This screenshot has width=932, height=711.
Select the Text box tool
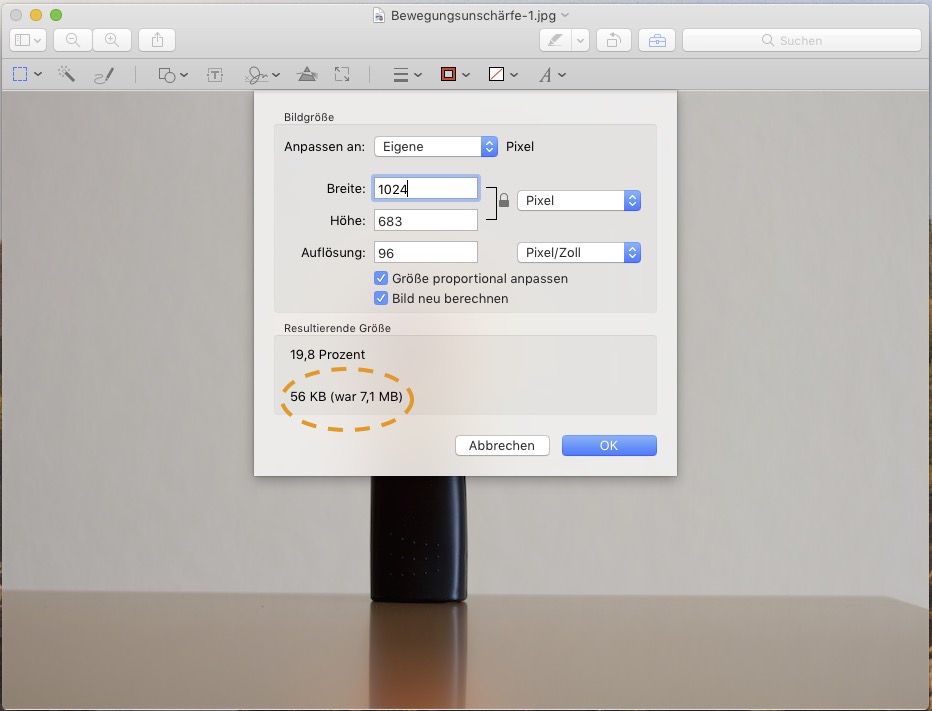[215, 75]
